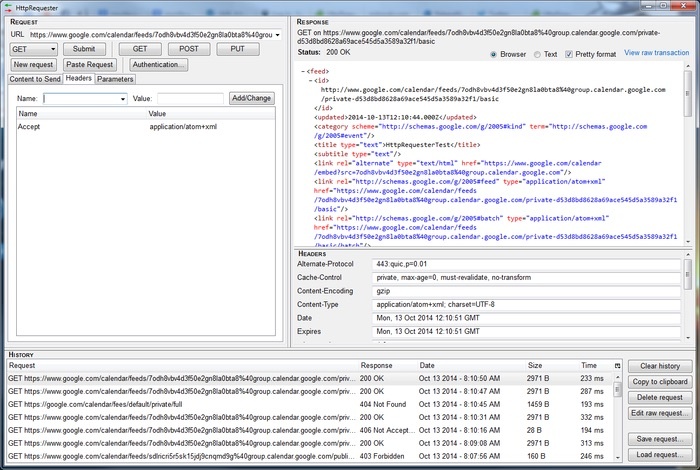The width and height of the screenshot is (700, 470).
Task: Click Add/Change header button
Action: [252, 98]
